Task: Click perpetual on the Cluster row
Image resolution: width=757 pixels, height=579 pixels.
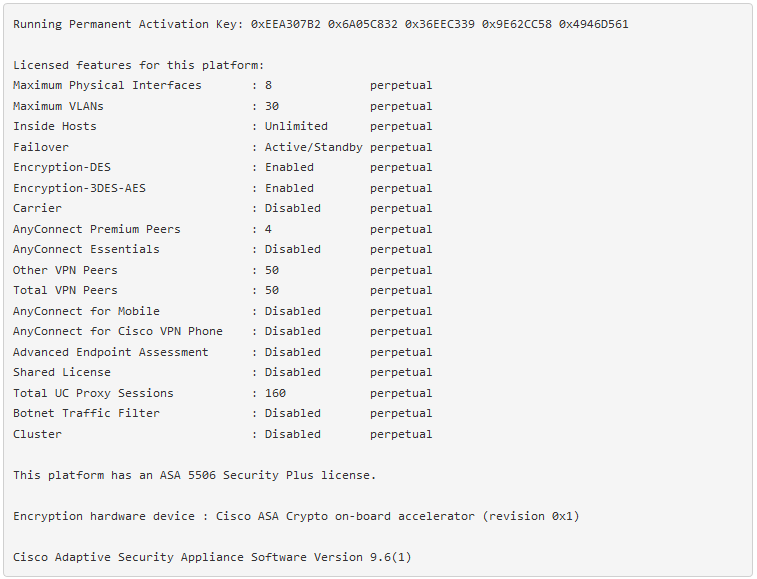Action: pos(401,435)
